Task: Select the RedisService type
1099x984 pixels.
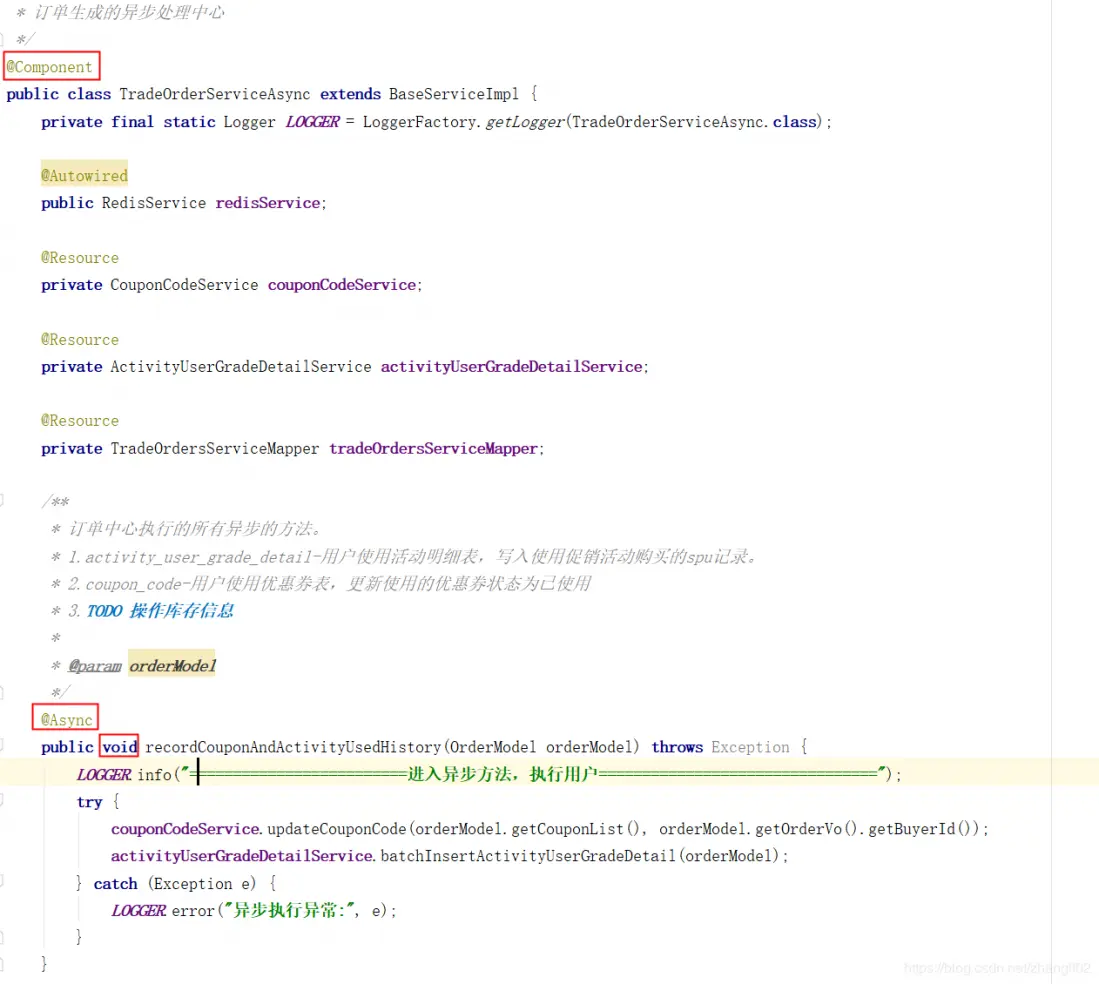Action: coord(153,203)
